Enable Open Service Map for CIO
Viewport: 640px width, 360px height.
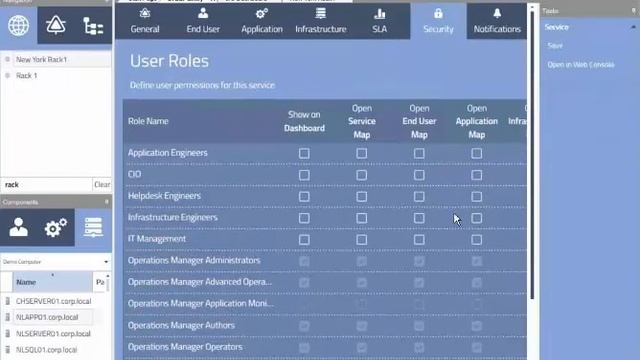click(x=362, y=175)
